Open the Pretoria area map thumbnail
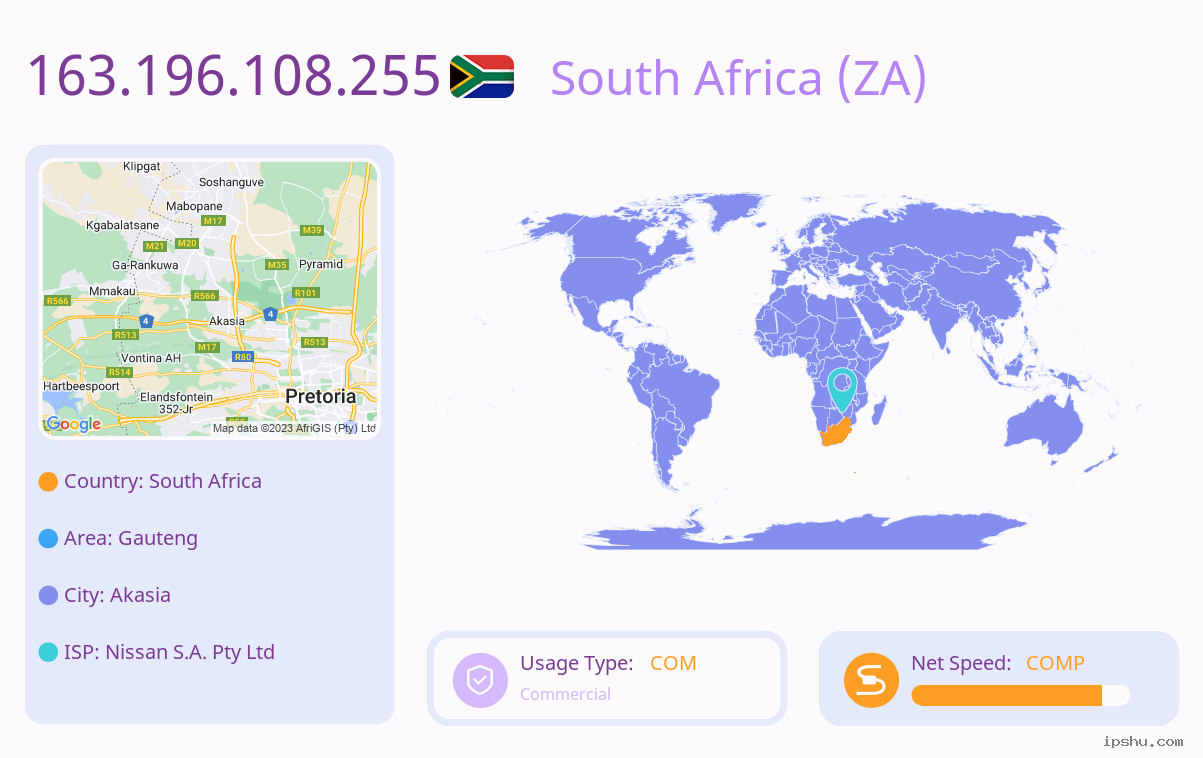The image size is (1203, 758). (x=210, y=299)
